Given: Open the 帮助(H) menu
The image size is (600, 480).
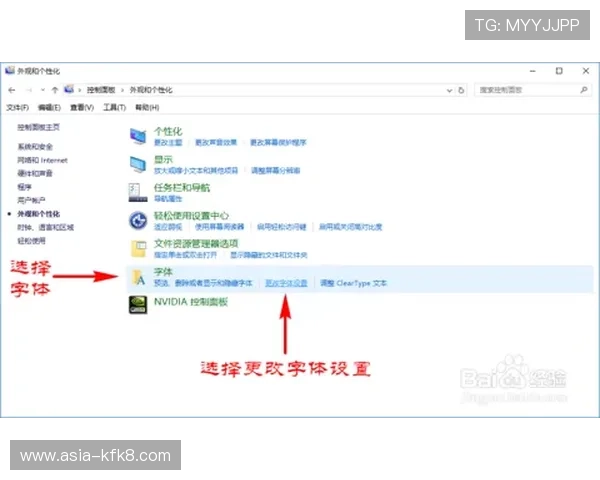Looking at the screenshot, I should tap(147, 108).
